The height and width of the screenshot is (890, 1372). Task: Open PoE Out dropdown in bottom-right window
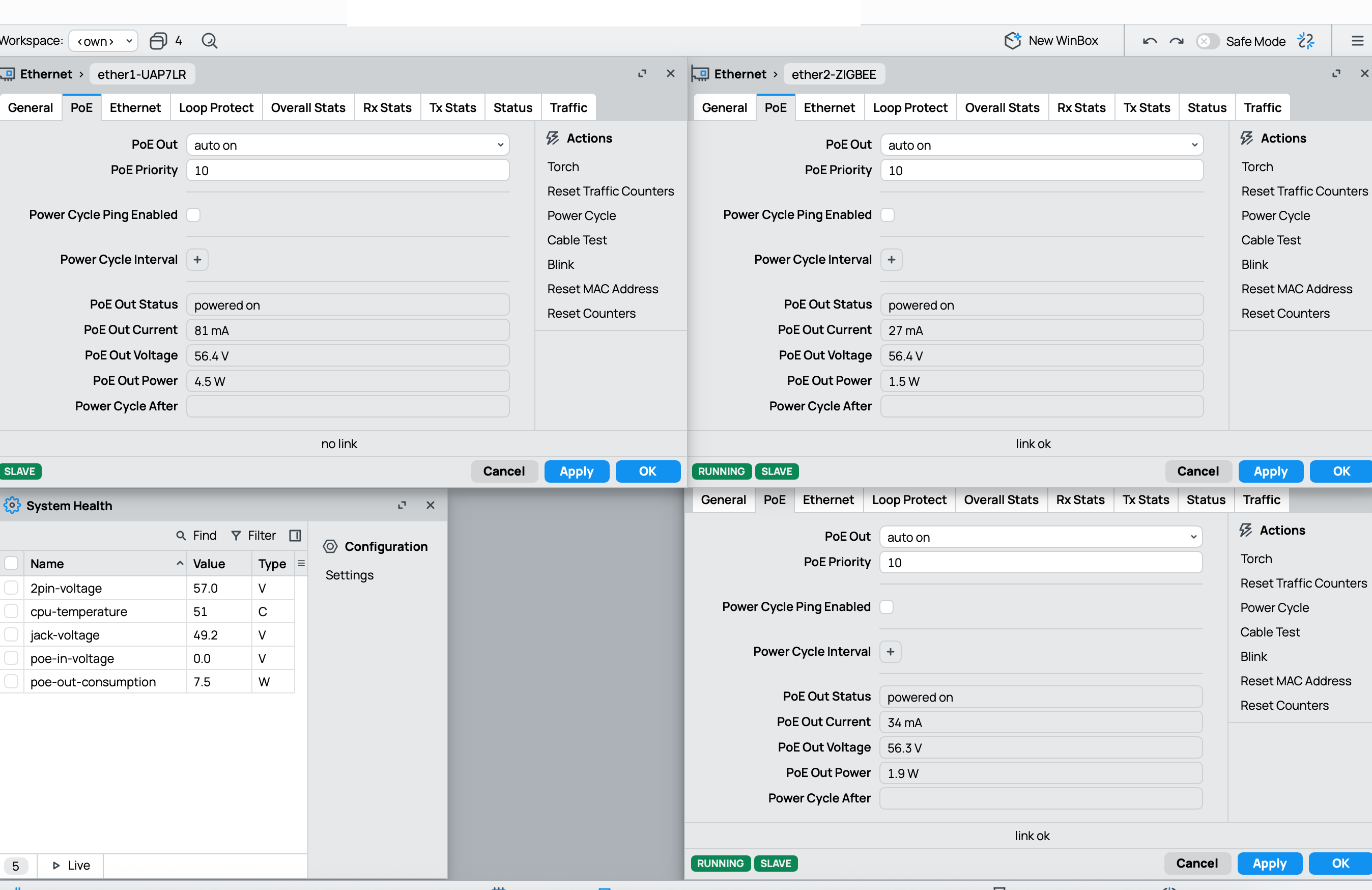click(x=1041, y=537)
